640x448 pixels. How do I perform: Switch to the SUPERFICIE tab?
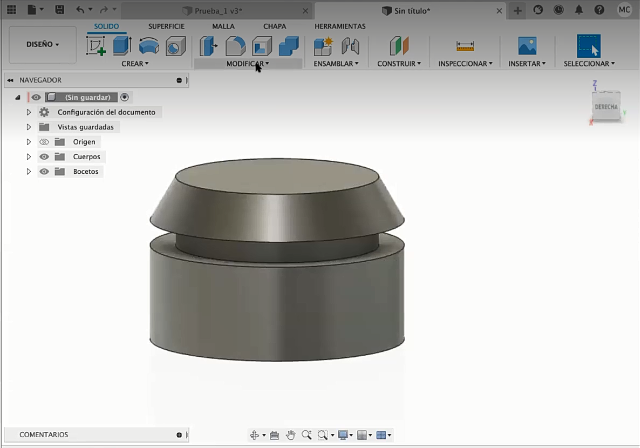coord(166,26)
